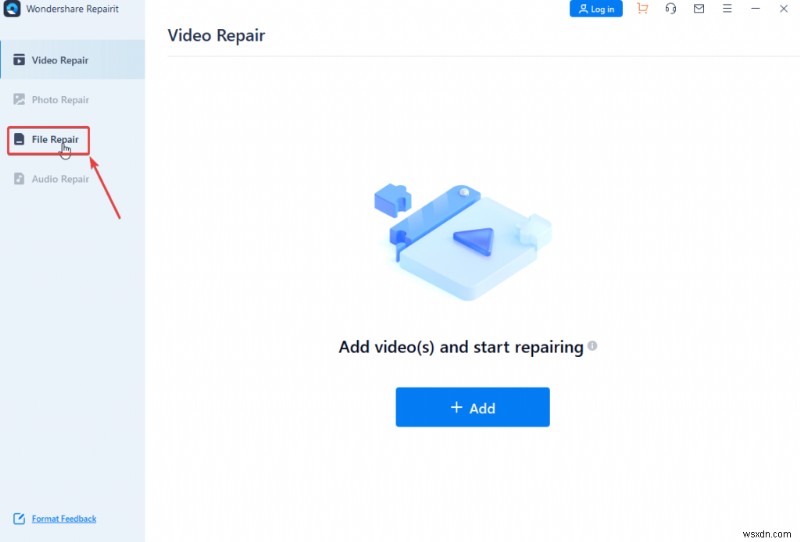
Task: Open the Format Feedback link
Action: tap(64, 519)
